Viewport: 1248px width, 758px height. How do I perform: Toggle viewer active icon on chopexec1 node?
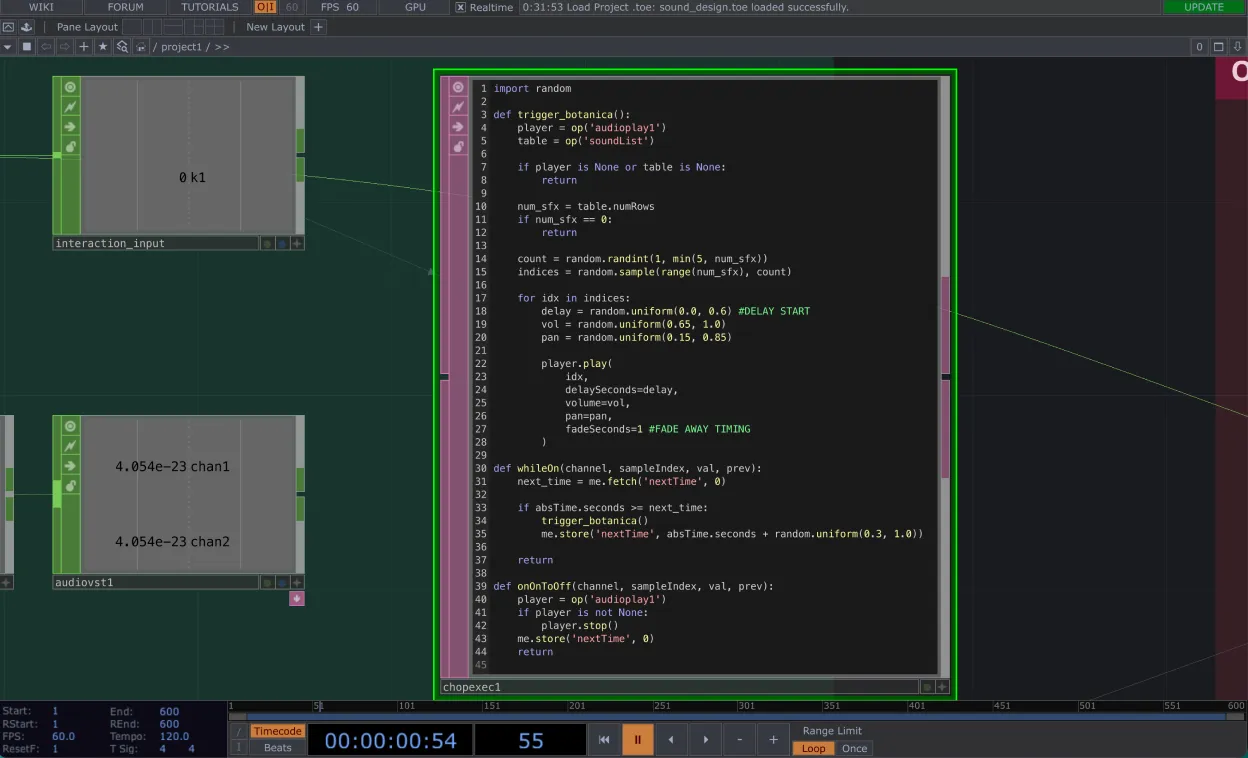coord(459,87)
